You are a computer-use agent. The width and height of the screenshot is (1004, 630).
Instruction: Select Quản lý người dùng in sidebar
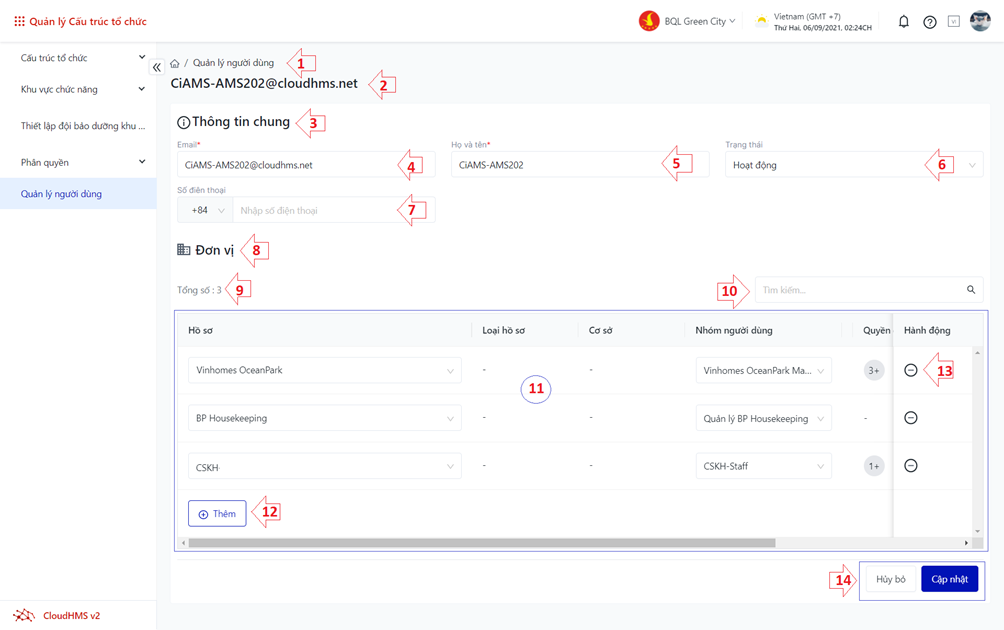(62, 194)
